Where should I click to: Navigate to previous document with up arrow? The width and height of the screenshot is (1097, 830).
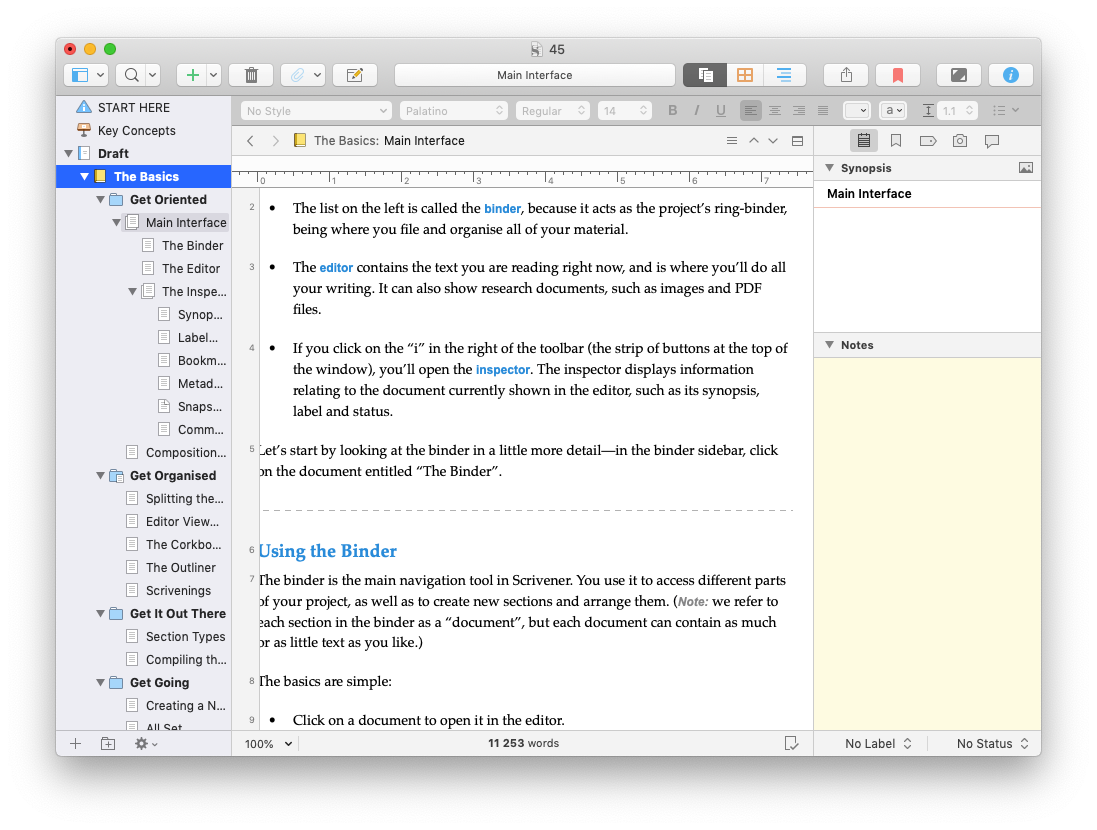tap(753, 141)
